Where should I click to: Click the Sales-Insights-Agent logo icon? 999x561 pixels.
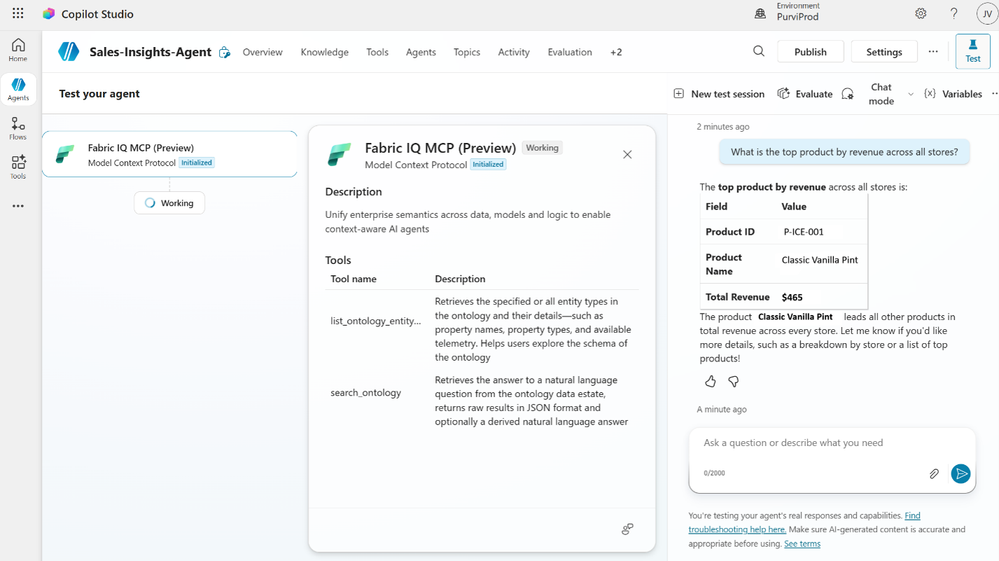click(69, 52)
